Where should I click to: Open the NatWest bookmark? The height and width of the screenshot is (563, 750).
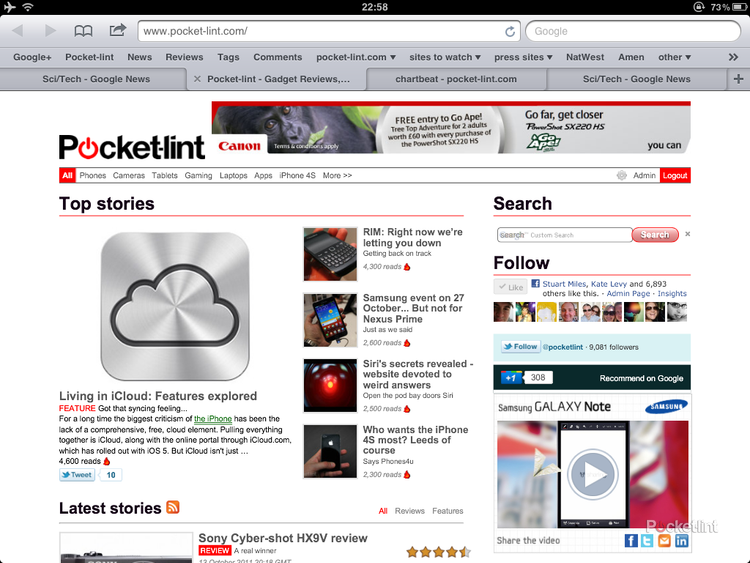click(x=585, y=57)
